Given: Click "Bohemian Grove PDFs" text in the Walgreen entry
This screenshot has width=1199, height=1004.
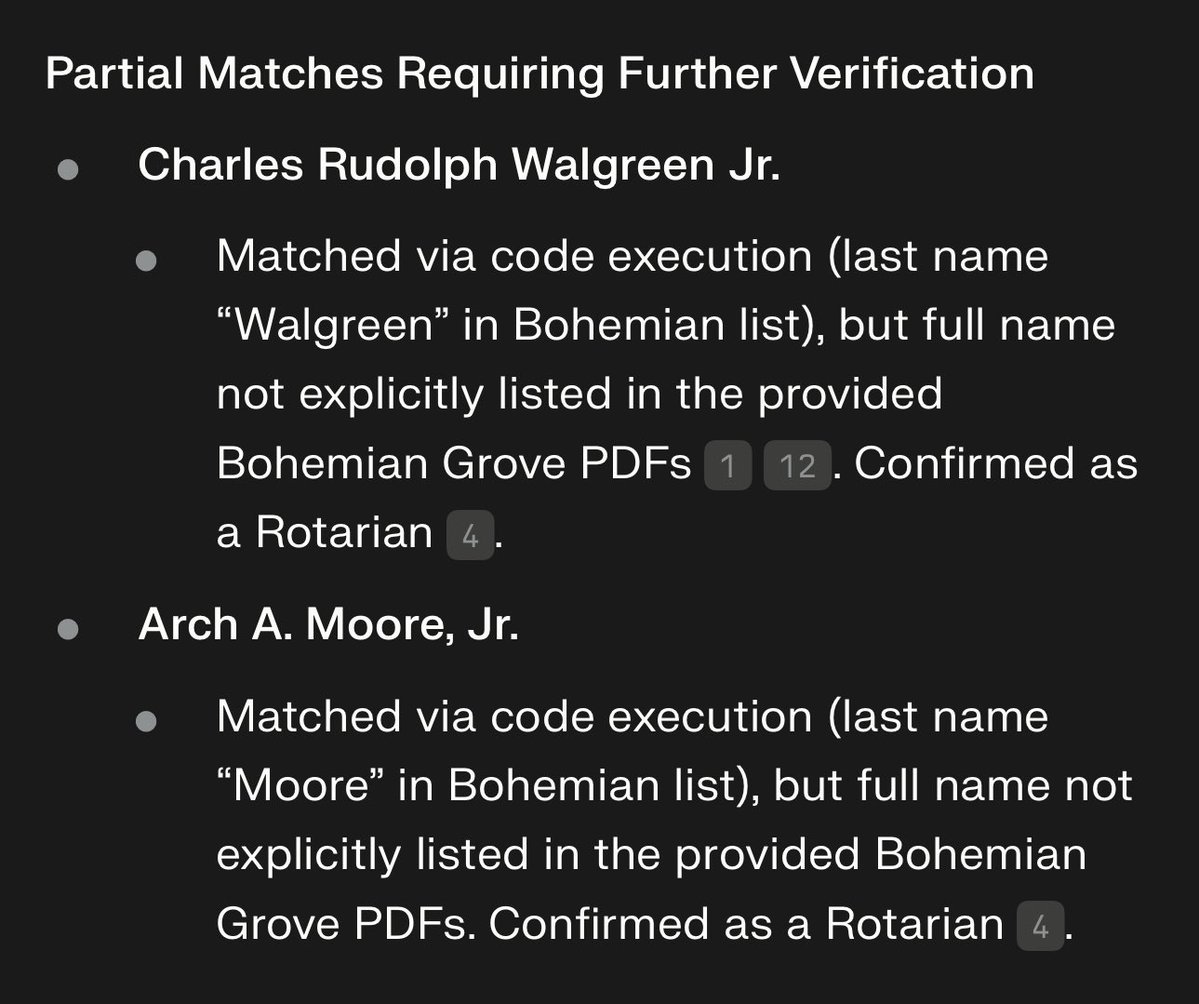Looking at the screenshot, I should pyautogui.click(x=453, y=464).
